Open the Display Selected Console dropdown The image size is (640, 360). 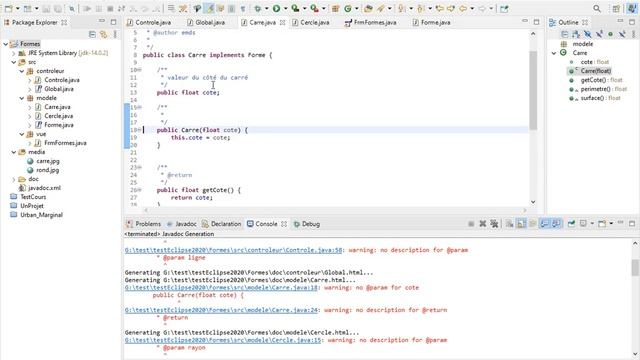click(592, 224)
